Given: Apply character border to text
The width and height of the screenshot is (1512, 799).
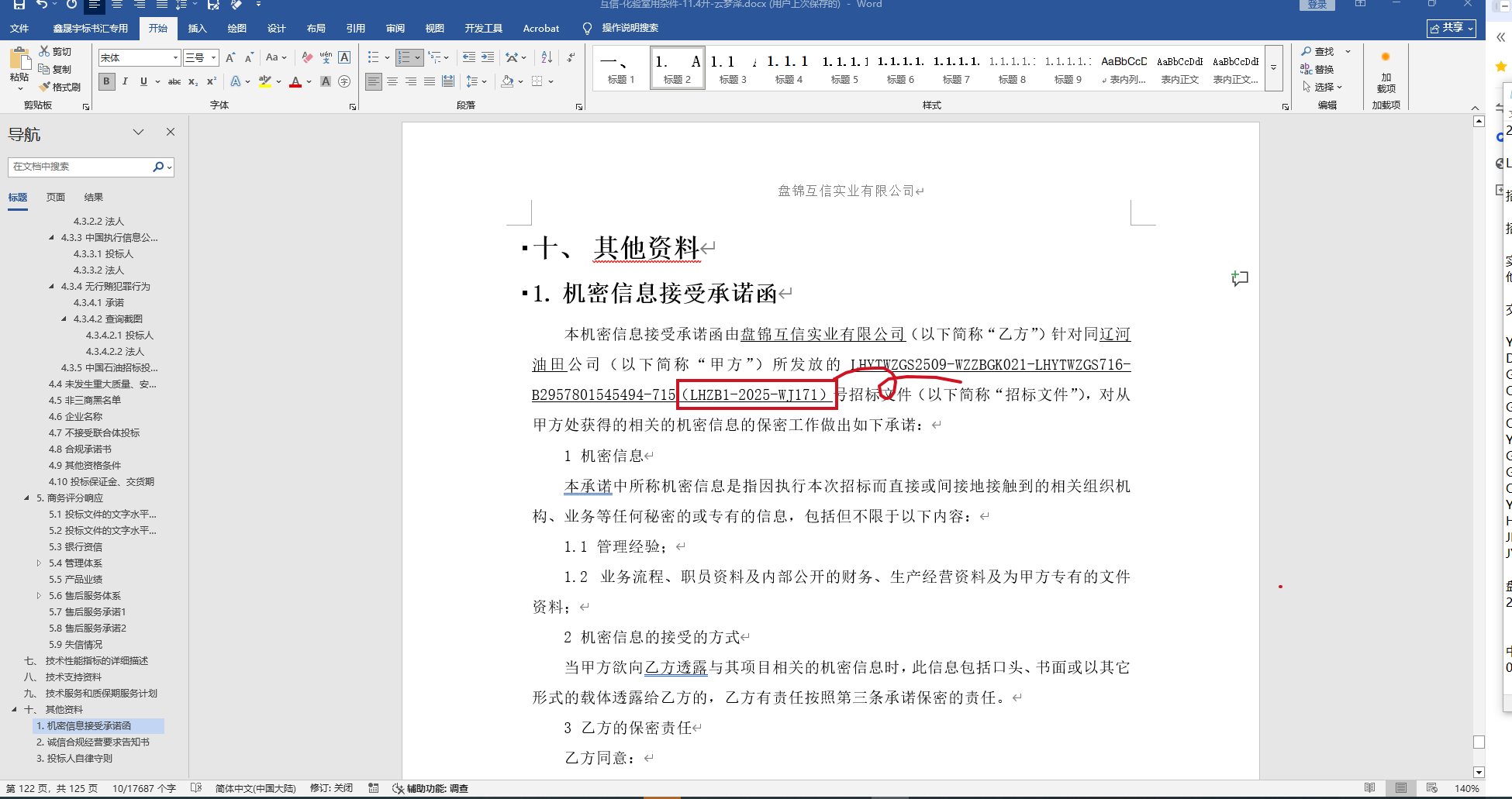Looking at the screenshot, I should tap(344, 57).
